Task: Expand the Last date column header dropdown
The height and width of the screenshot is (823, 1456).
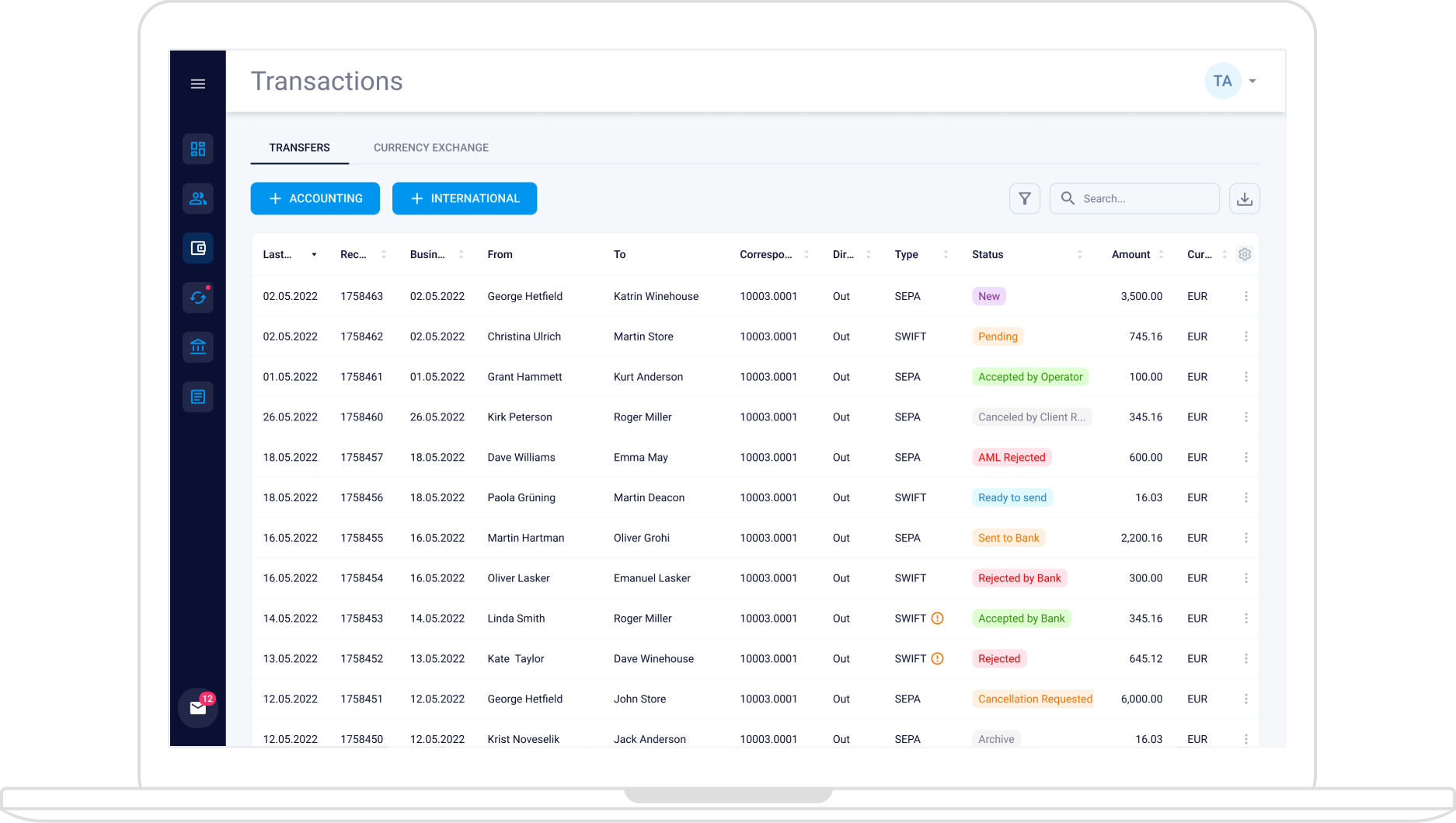Action: coord(314,254)
